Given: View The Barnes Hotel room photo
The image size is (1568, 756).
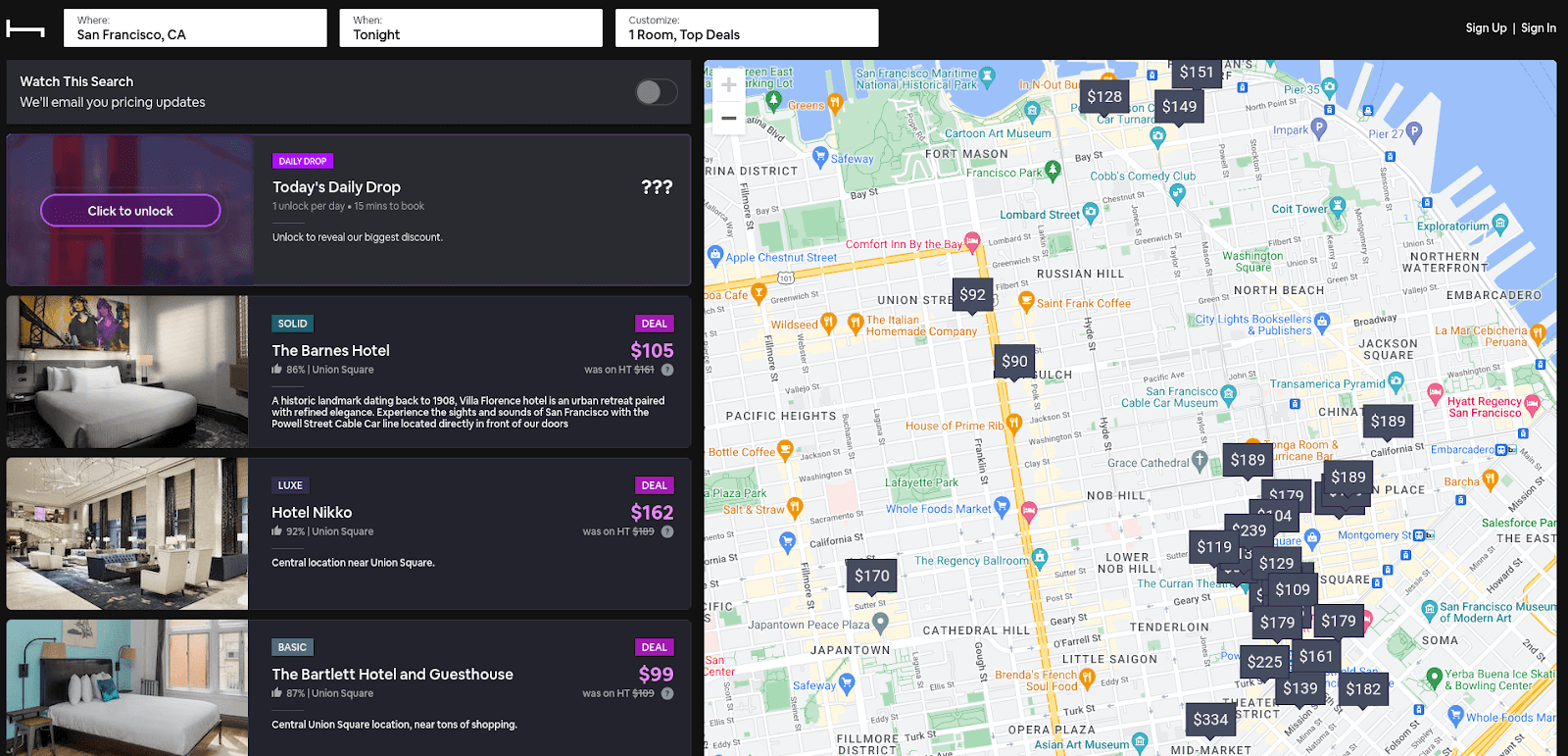Looking at the screenshot, I should [127, 372].
